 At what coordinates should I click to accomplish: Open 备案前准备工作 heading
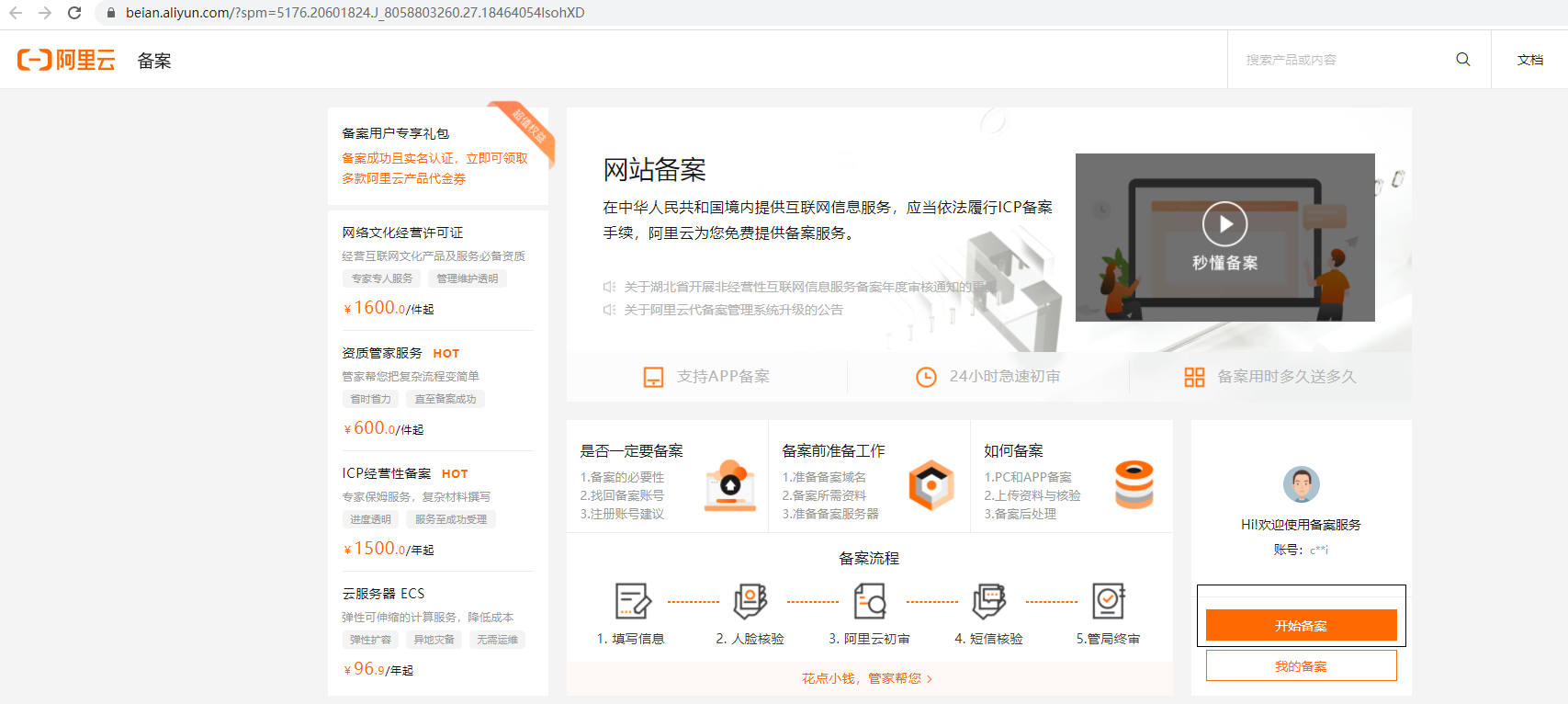pos(833,450)
